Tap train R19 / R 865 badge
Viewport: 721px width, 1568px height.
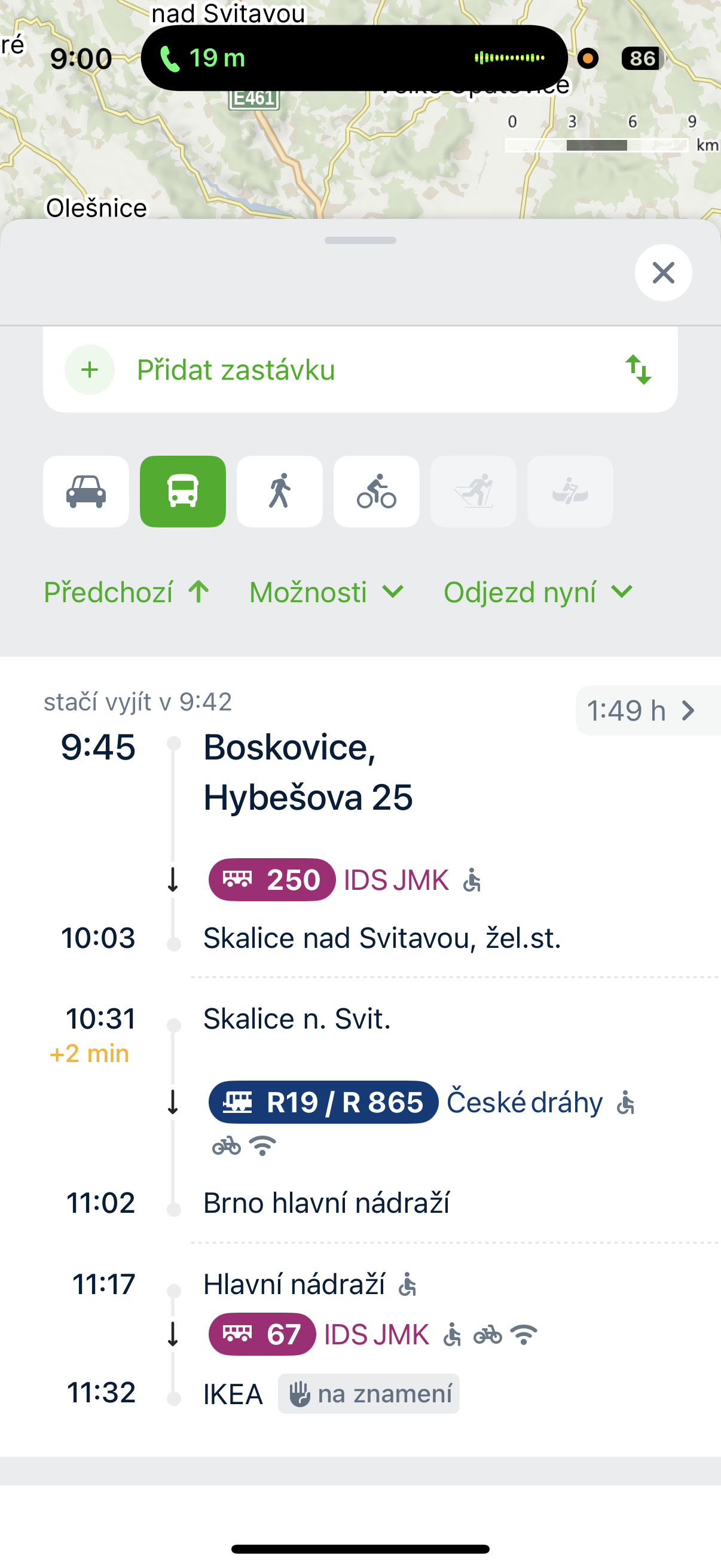323,1102
